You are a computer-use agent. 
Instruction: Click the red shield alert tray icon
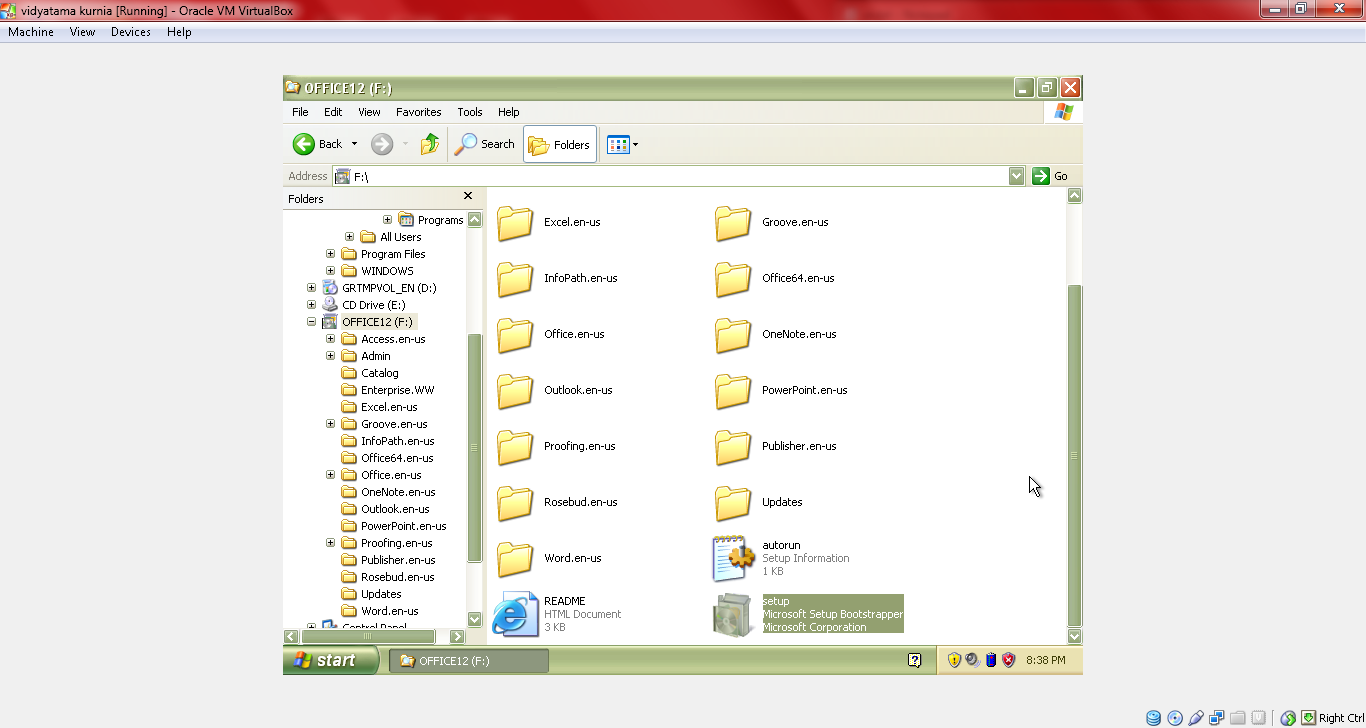1008,659
